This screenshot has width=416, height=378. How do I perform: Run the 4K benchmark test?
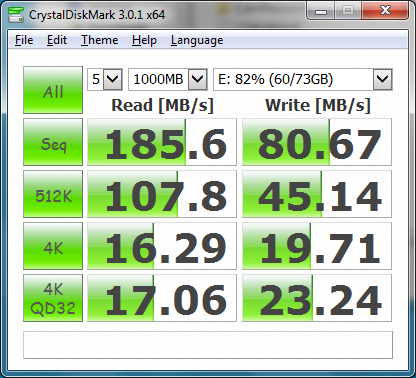(53, 246)
